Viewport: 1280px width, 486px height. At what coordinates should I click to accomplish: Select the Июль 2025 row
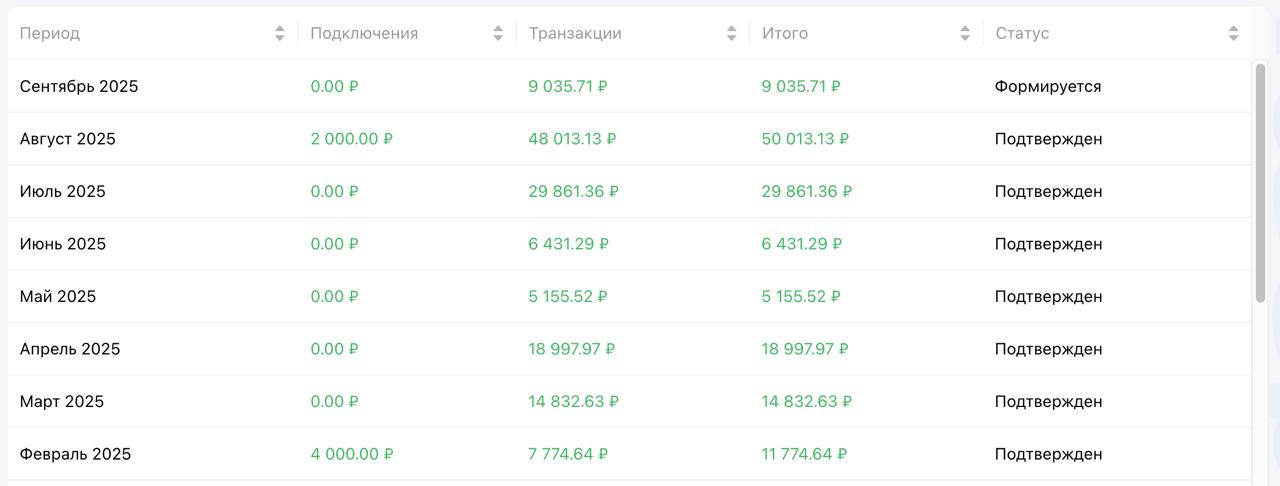[x=63, y=191]
